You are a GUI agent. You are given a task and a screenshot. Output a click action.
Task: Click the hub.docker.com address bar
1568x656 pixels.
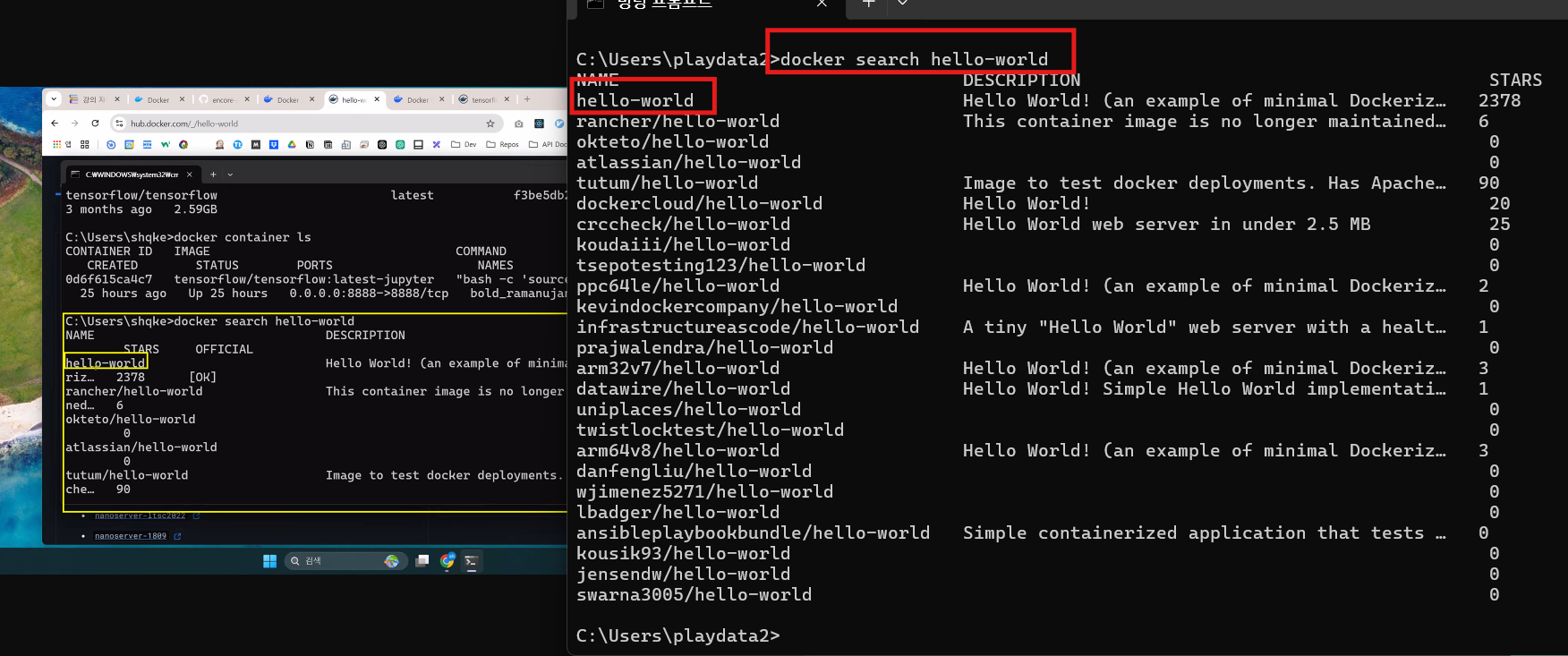(x=307, y=124)
